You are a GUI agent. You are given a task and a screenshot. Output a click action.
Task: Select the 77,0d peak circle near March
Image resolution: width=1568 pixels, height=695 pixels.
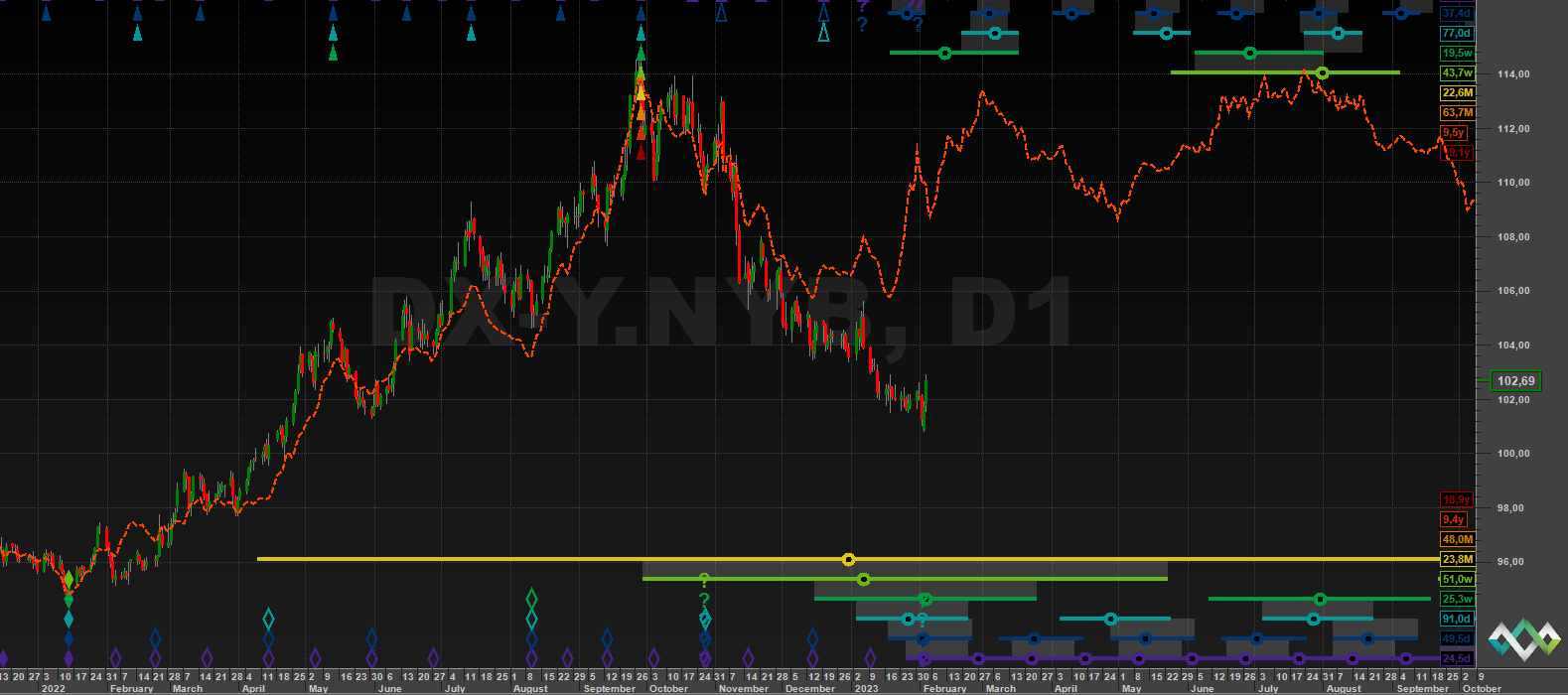click(x=996, y=33)
